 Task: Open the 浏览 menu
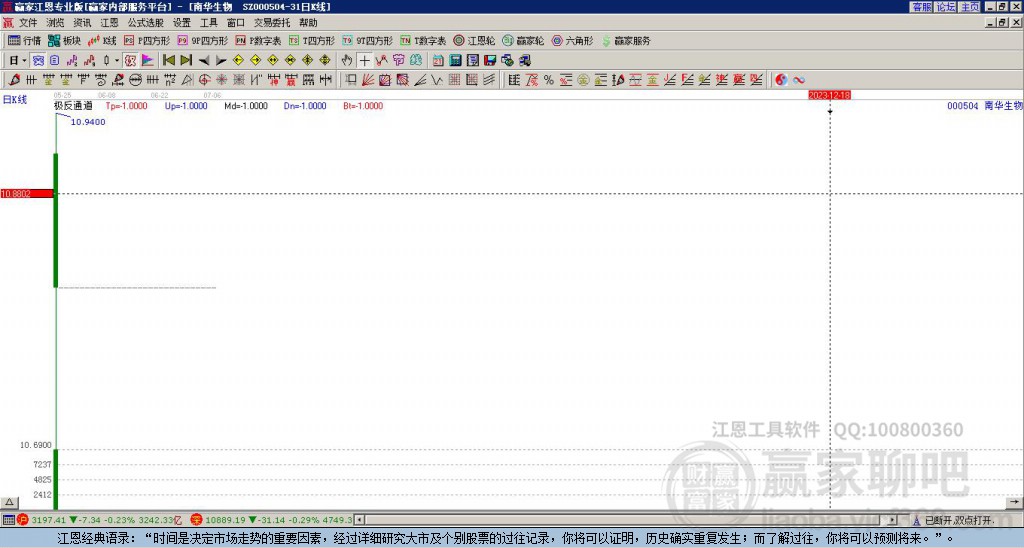coord(56,23)
